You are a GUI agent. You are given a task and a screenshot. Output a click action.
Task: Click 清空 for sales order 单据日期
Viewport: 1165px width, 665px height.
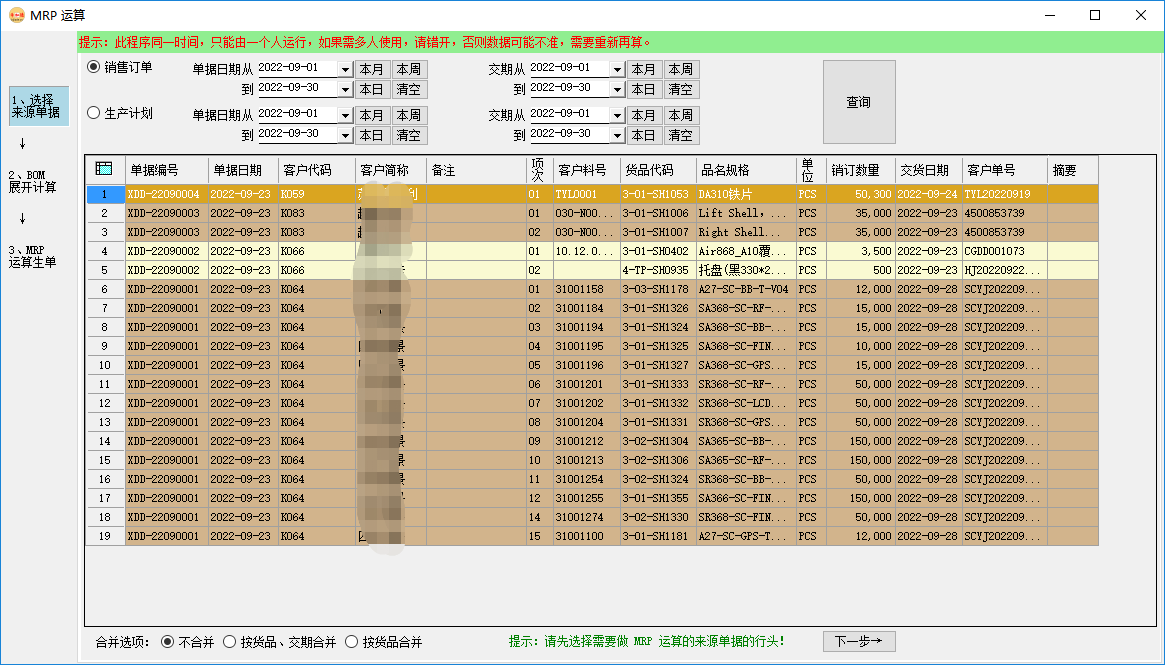pyautogui.click(x=409, y=90)
